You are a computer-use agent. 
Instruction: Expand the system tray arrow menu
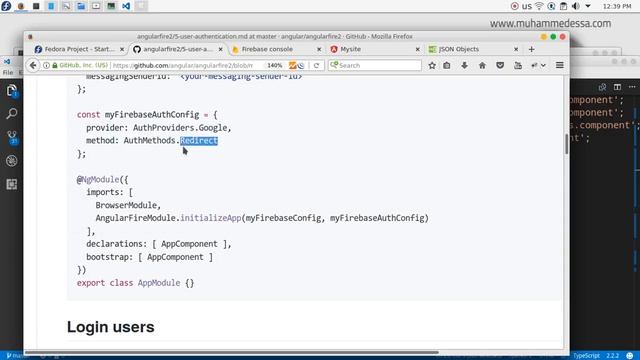click(588, 6)
